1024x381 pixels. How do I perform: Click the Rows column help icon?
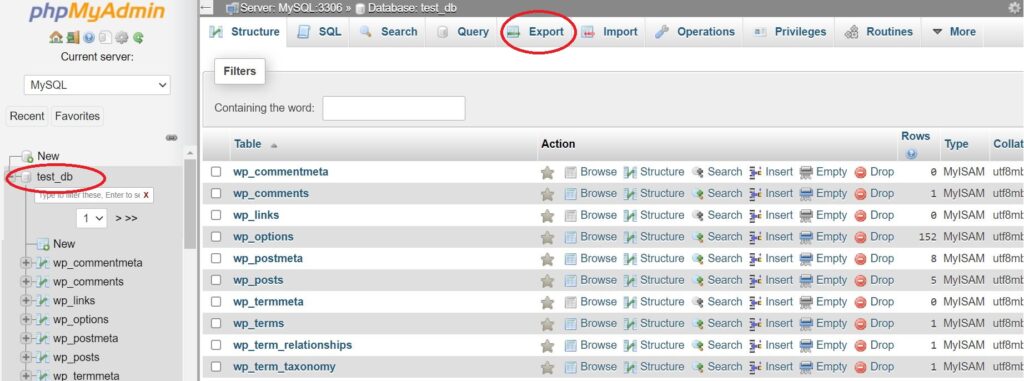click(911, 154)
